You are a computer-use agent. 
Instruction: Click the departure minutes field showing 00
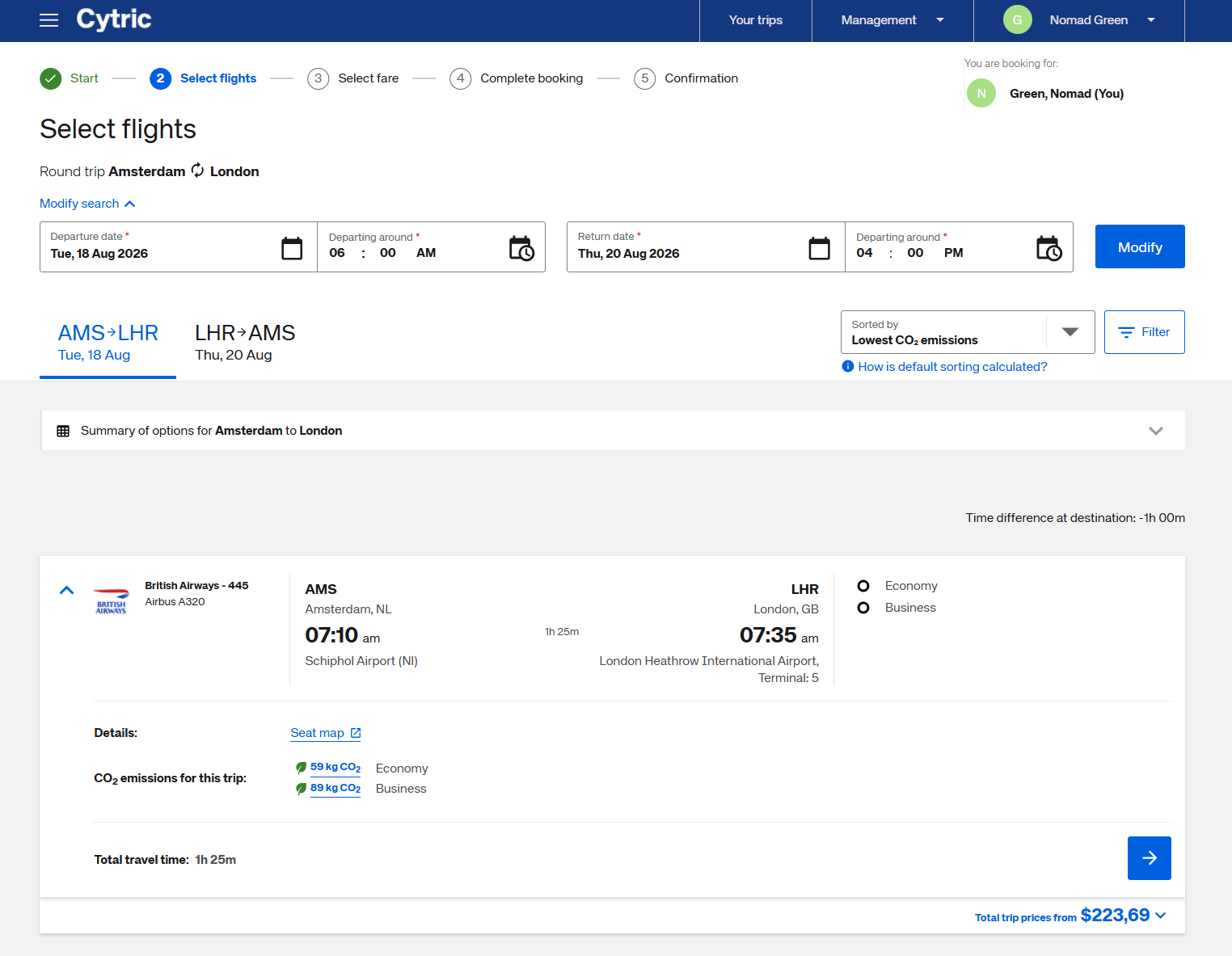pyautogui.click(x=388, y=253)
